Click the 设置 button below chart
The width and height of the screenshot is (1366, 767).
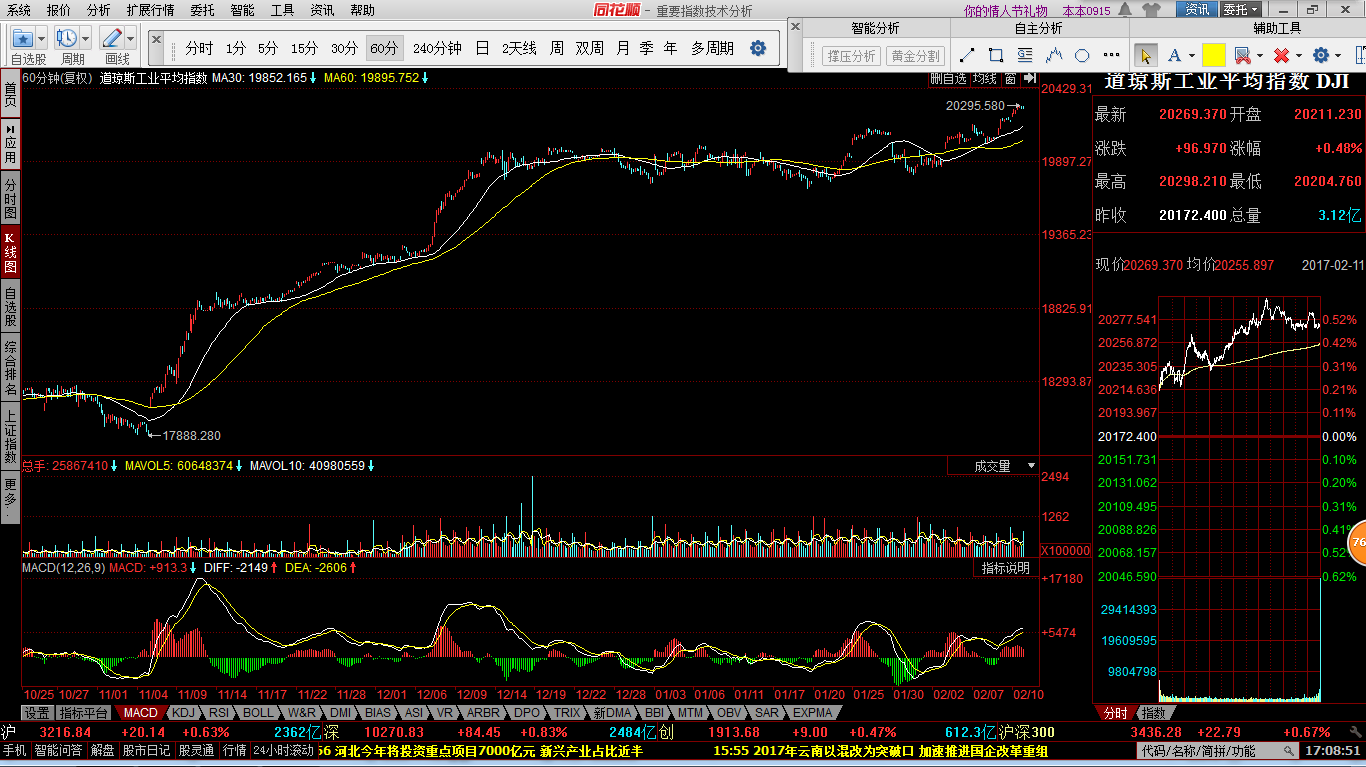click(37, 713)
